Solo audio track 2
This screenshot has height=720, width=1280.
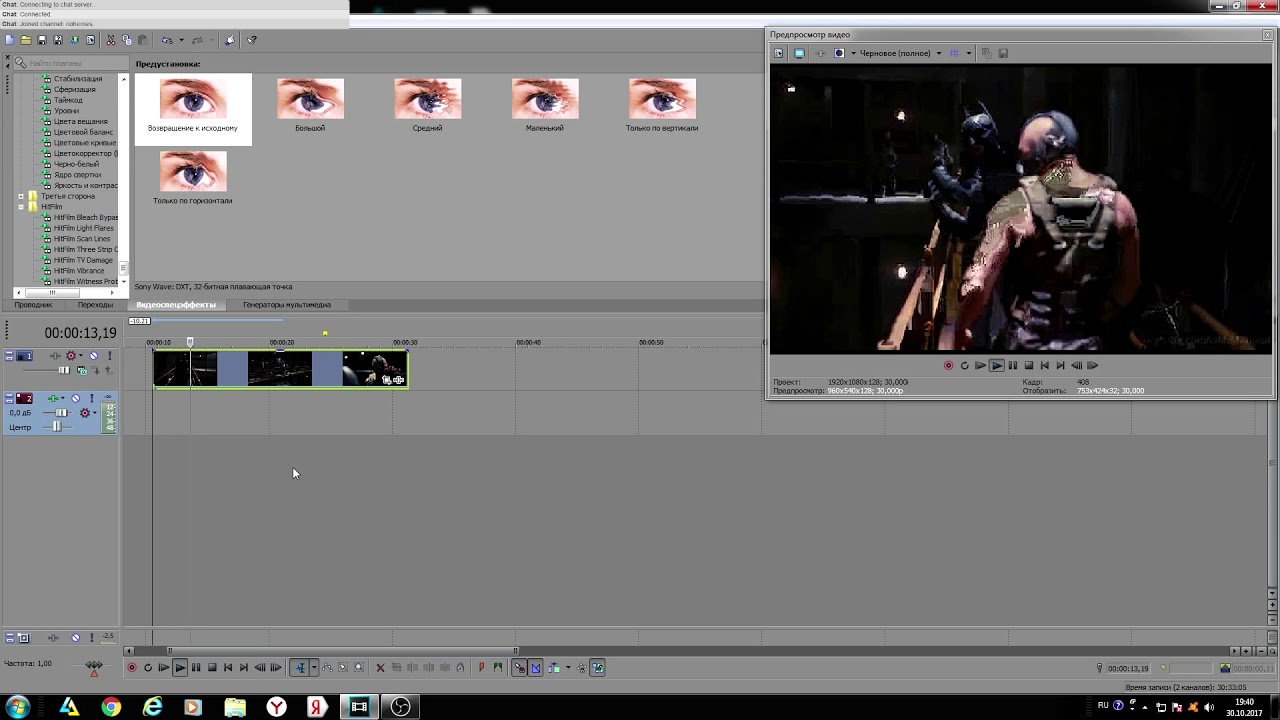[x=92, y=398]
